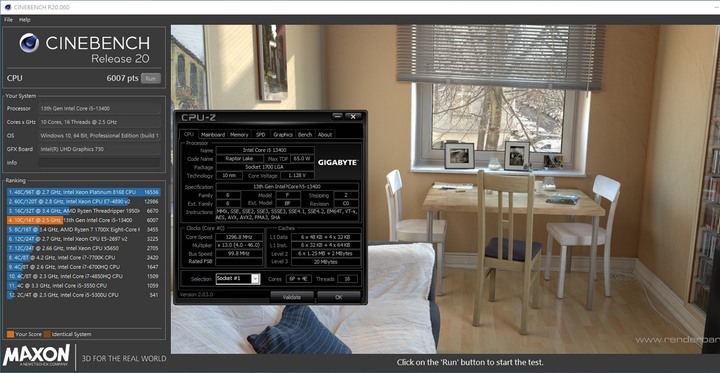Switch to the Memory tab in CPU-Z

(239, 135)
